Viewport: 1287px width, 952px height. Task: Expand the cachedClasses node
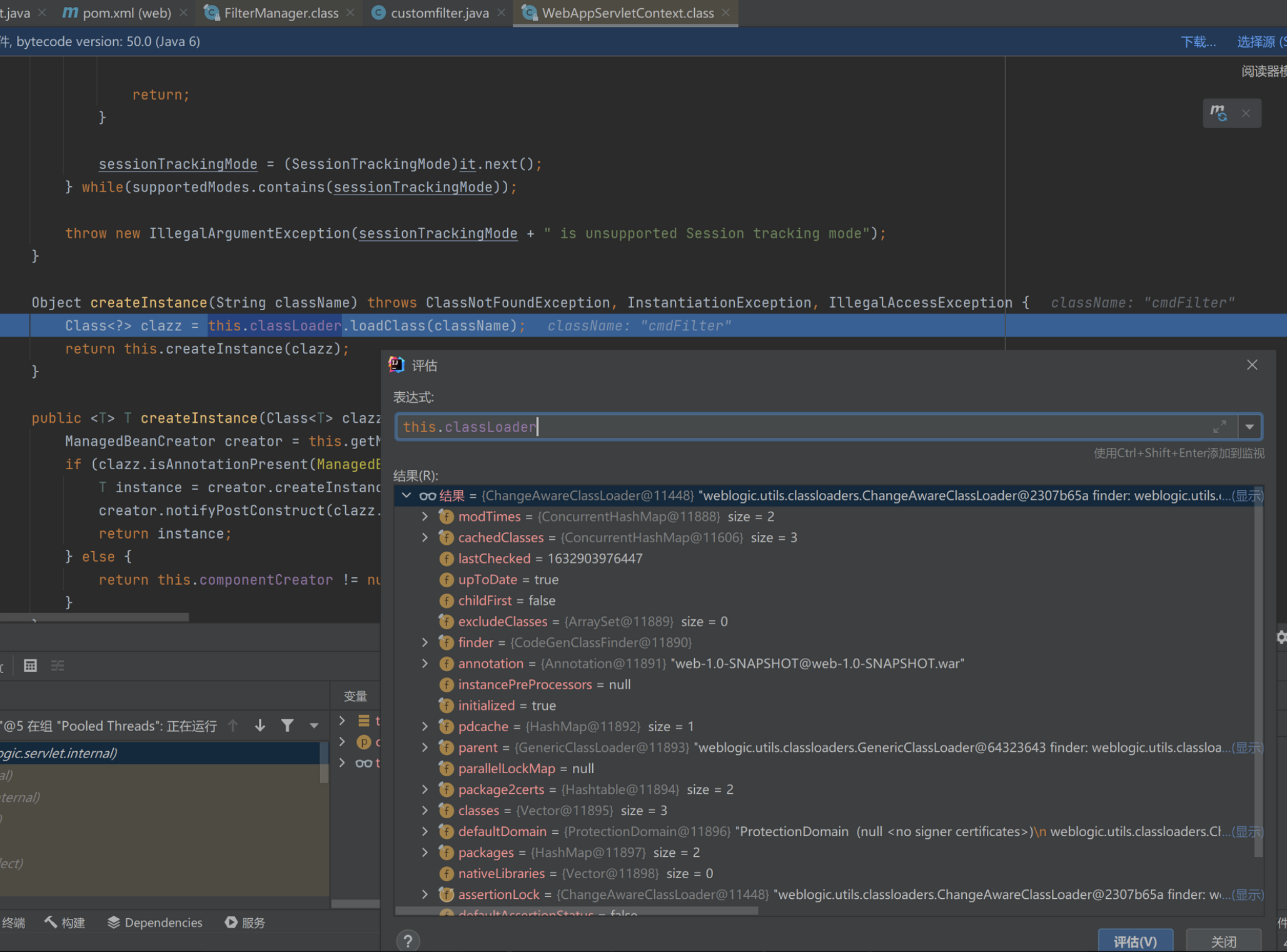point(425,538)
